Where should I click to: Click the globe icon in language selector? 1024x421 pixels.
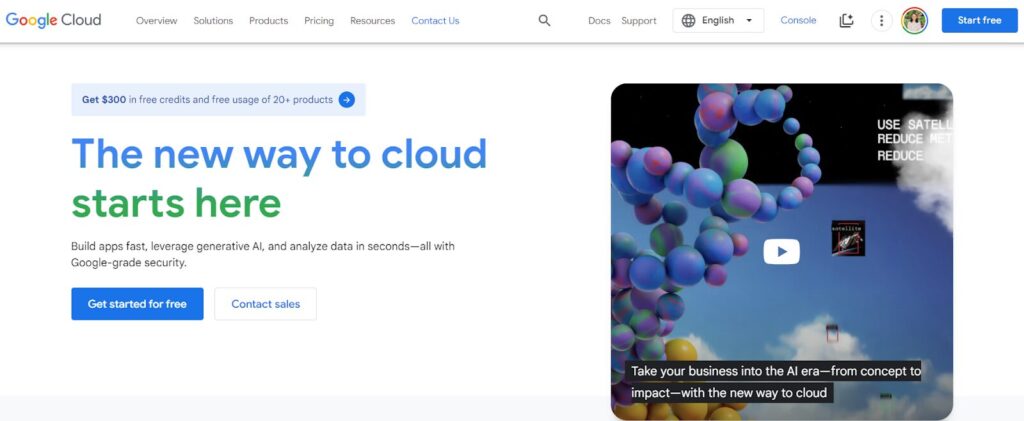pos(689,20)
